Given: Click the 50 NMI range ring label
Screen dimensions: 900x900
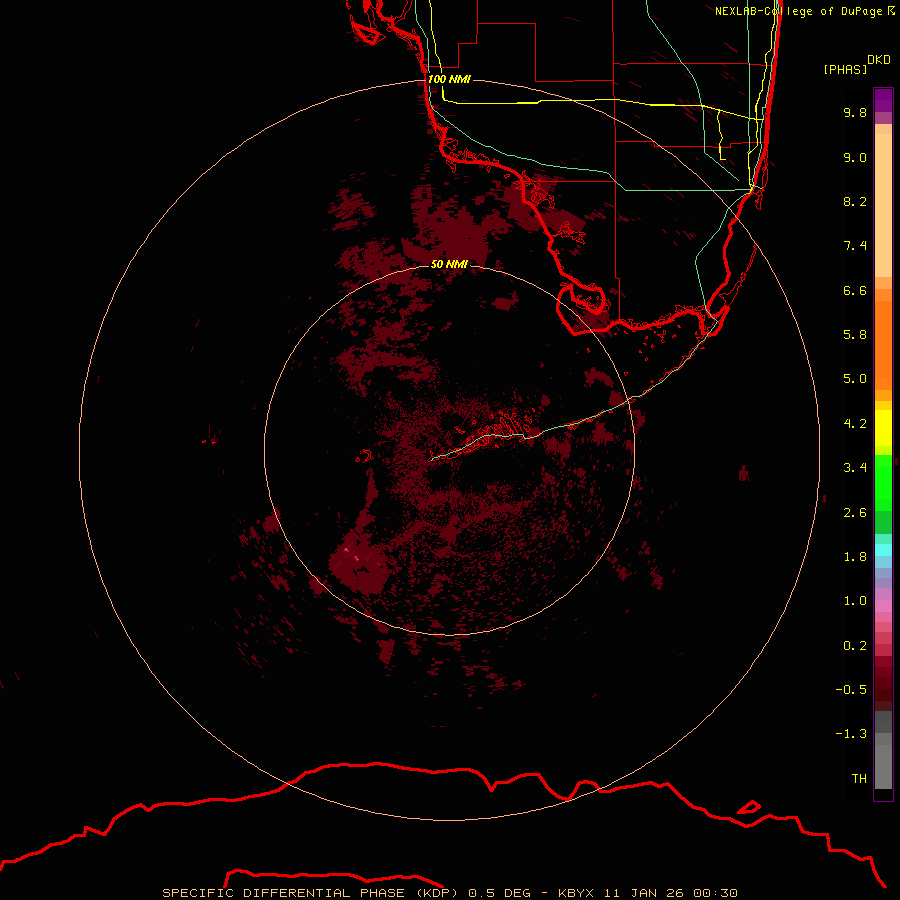Looking at the screenshot, I should [449, 263].
